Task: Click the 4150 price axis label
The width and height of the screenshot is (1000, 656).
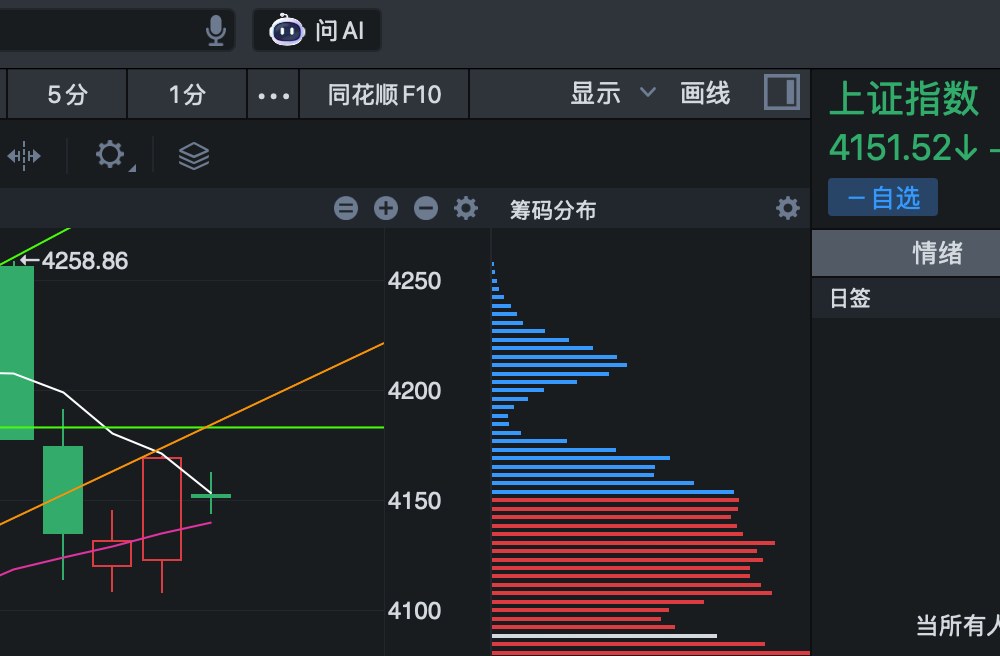Action: pyautogui.click(x=415, y=501)
